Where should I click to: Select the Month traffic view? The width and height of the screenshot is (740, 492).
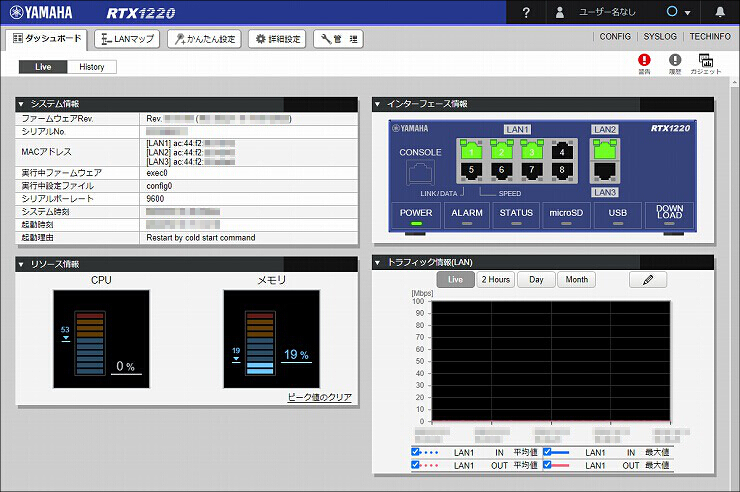(577, 280)
